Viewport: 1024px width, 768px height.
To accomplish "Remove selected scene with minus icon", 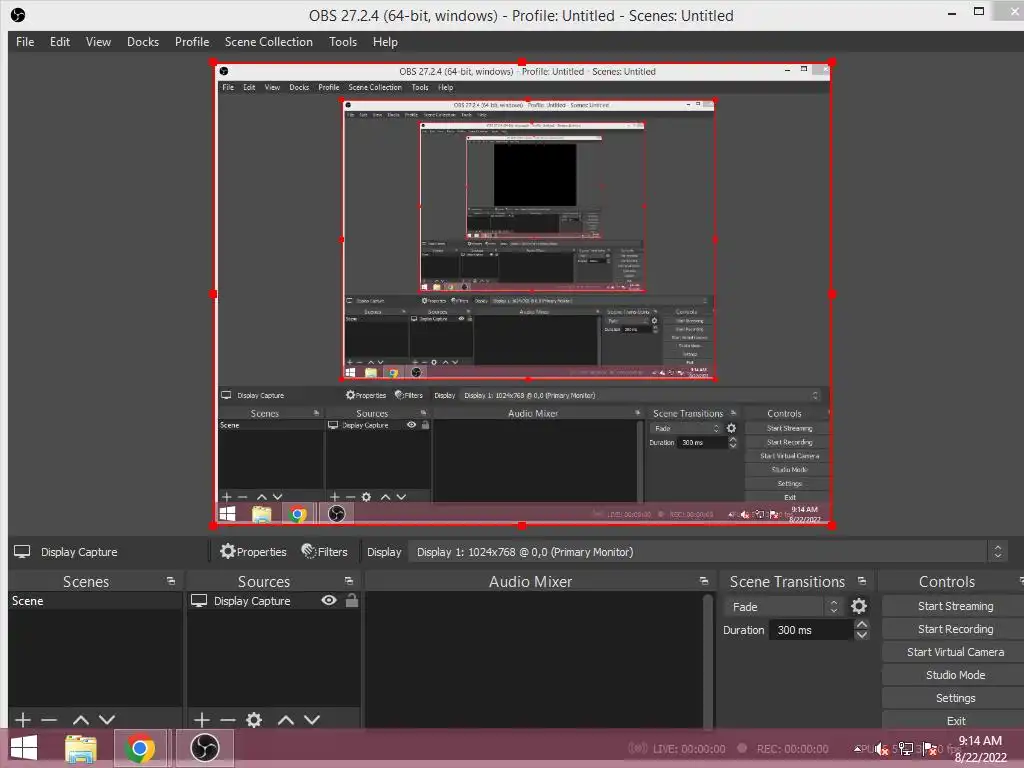I will pos(49,720).
